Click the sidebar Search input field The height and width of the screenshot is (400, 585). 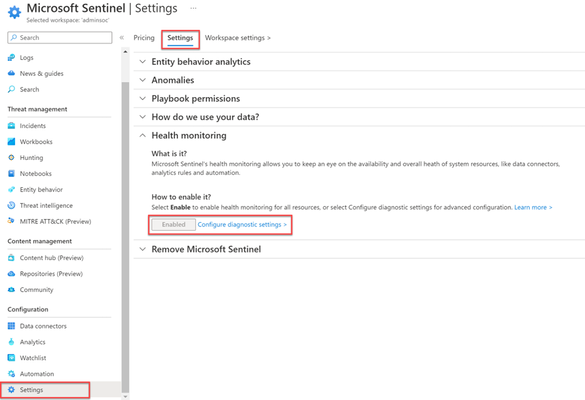(60, 38)
